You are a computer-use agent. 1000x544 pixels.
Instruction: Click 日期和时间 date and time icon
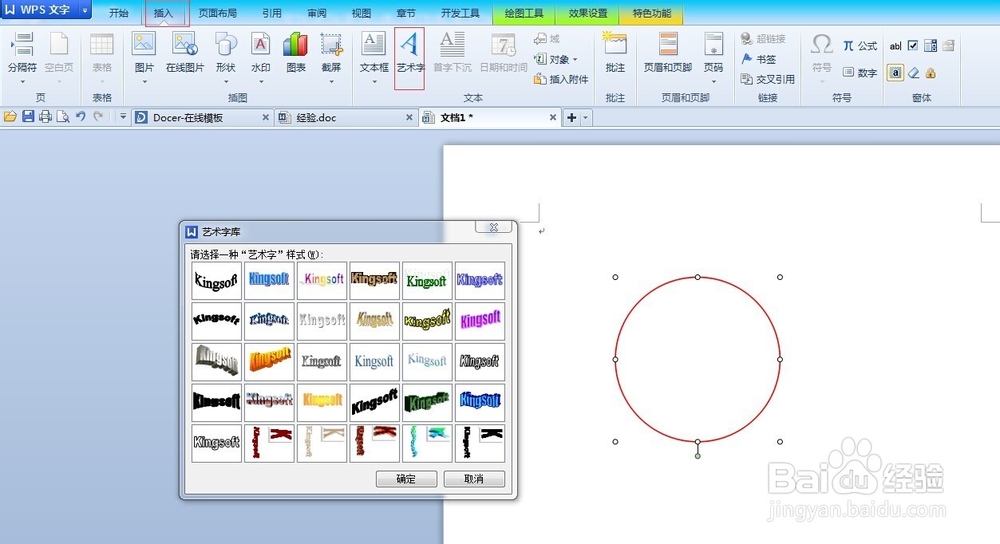tap(503, 45)
